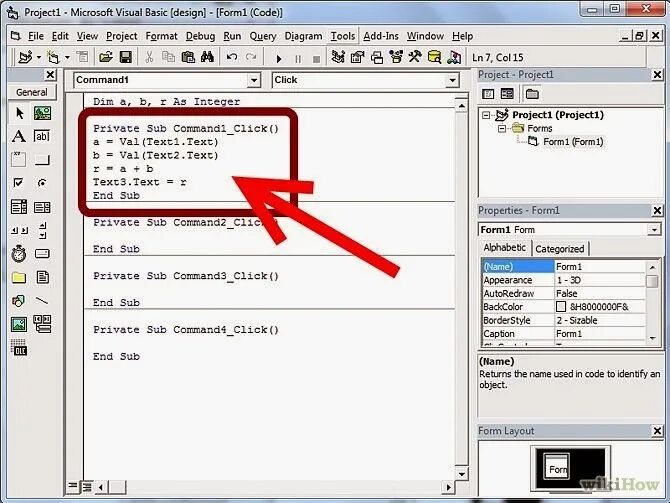Open the Toolbox toolbar icon

(x=414, y=57)
